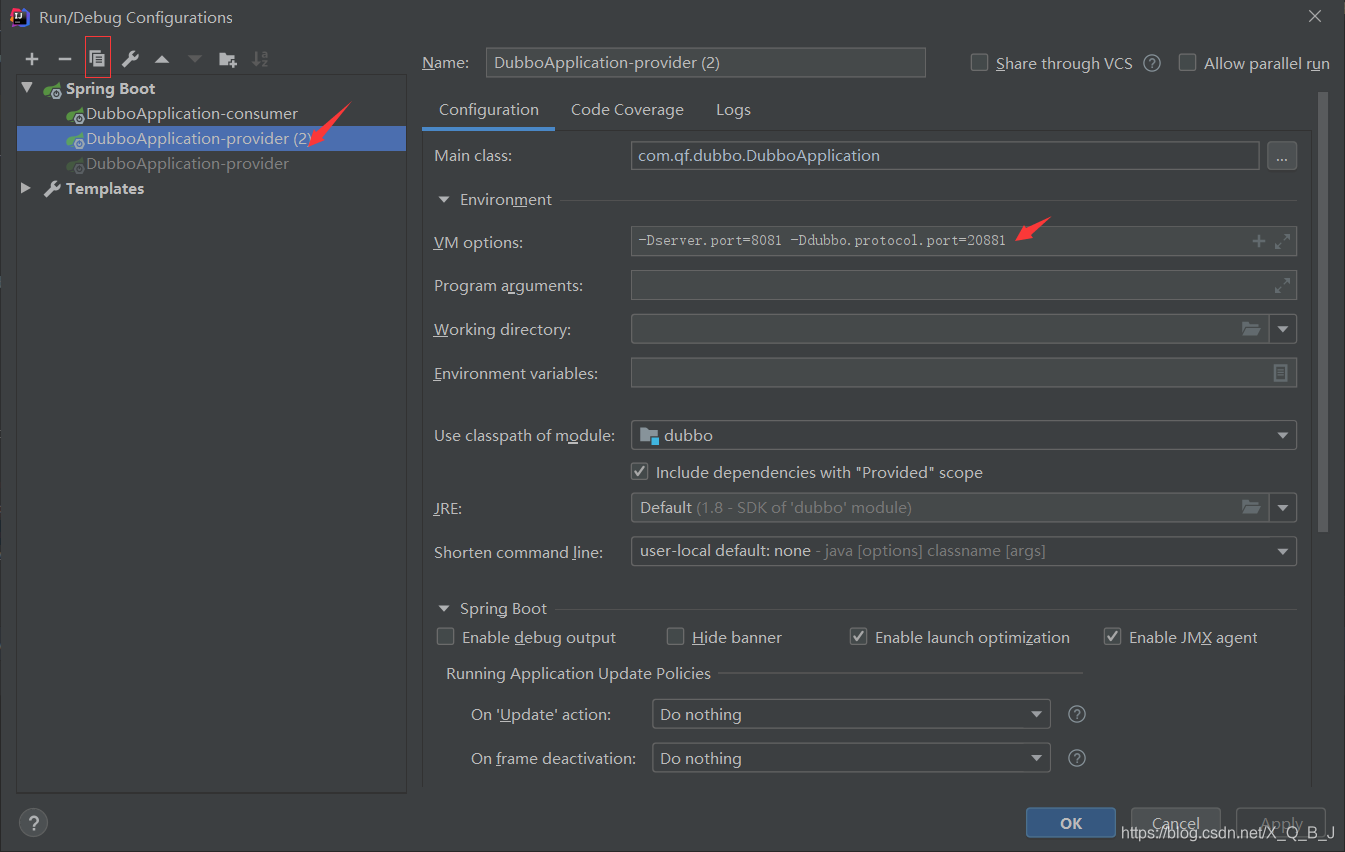Create new folder for configurations

(228, 60)
